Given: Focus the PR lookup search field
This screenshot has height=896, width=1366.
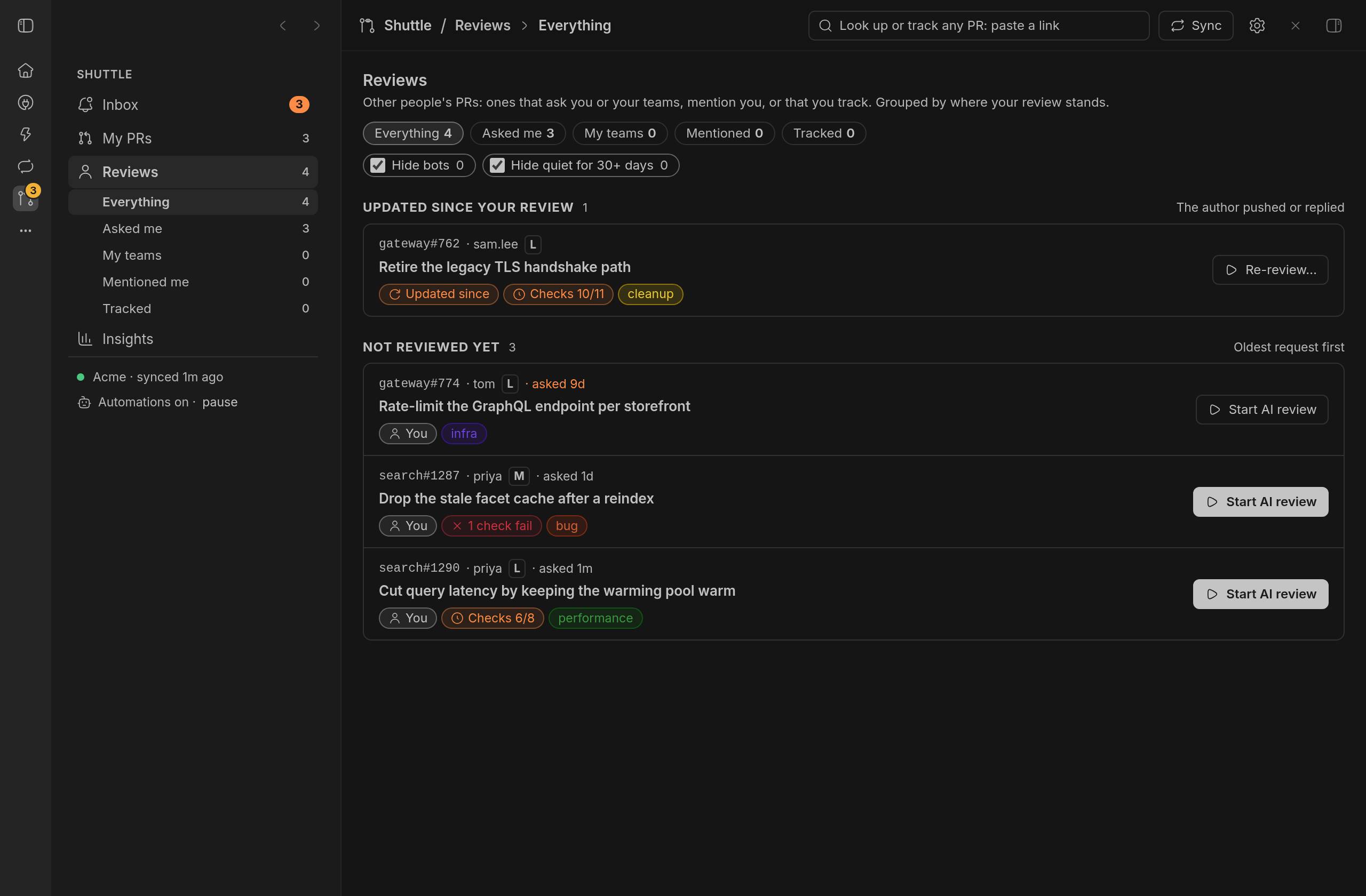Looking at the screenshot, I should [x=979, y=25].
